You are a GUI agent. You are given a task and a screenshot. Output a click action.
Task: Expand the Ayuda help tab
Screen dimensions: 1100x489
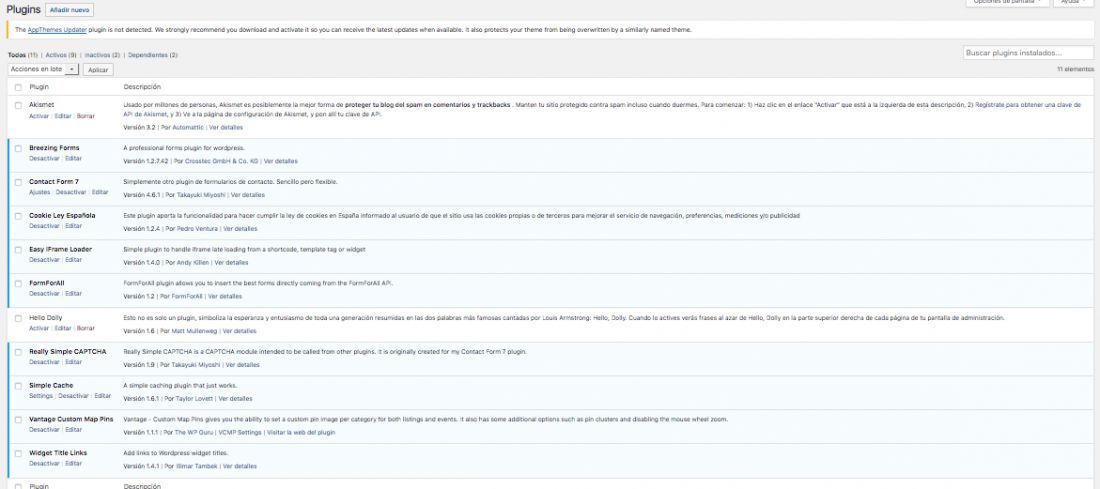(x=1074, y=2)
